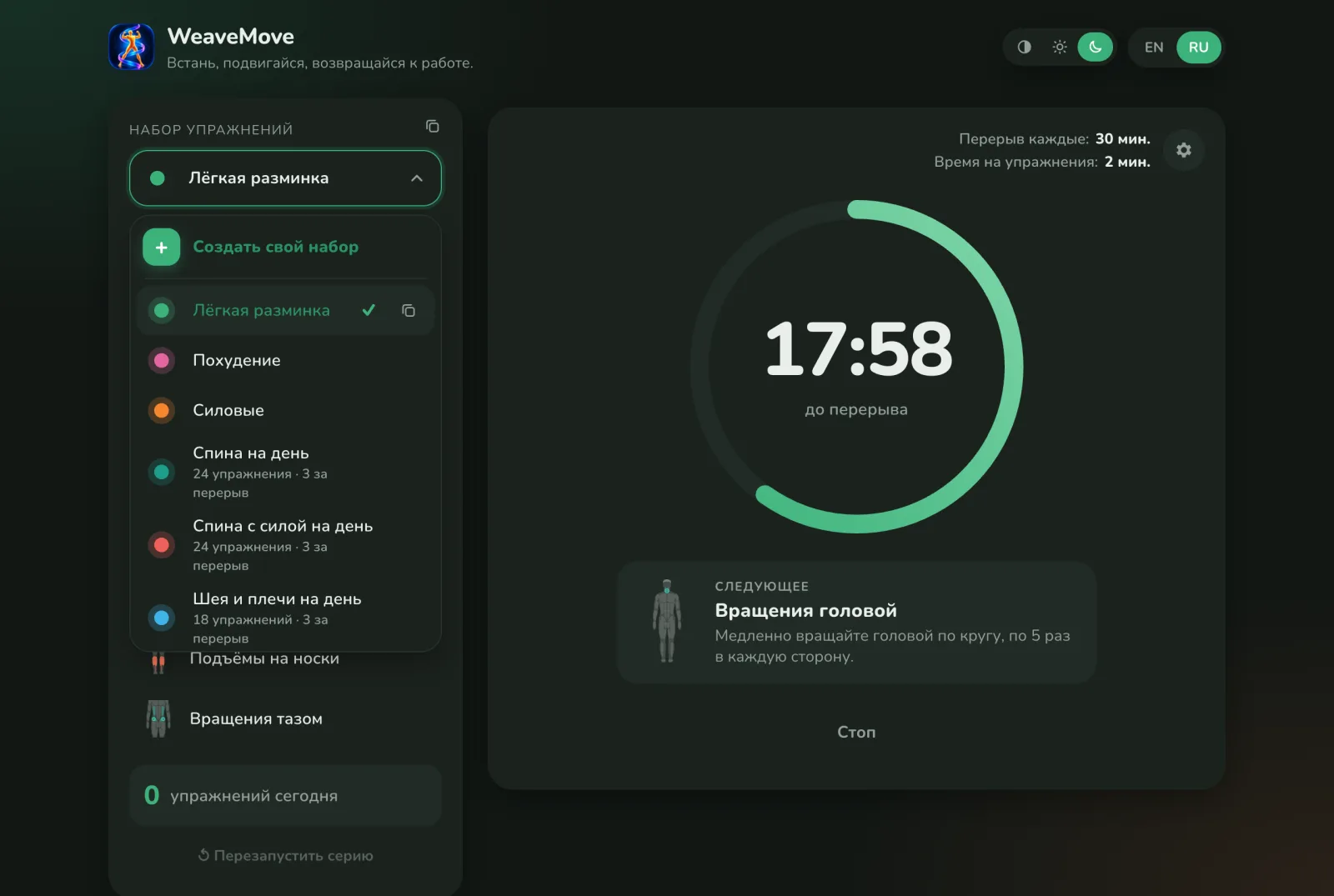The width and height of the screenshot is (1334, 896).
Task: Select the contrast auto theme icon
Action: [x=1024, y=48]
